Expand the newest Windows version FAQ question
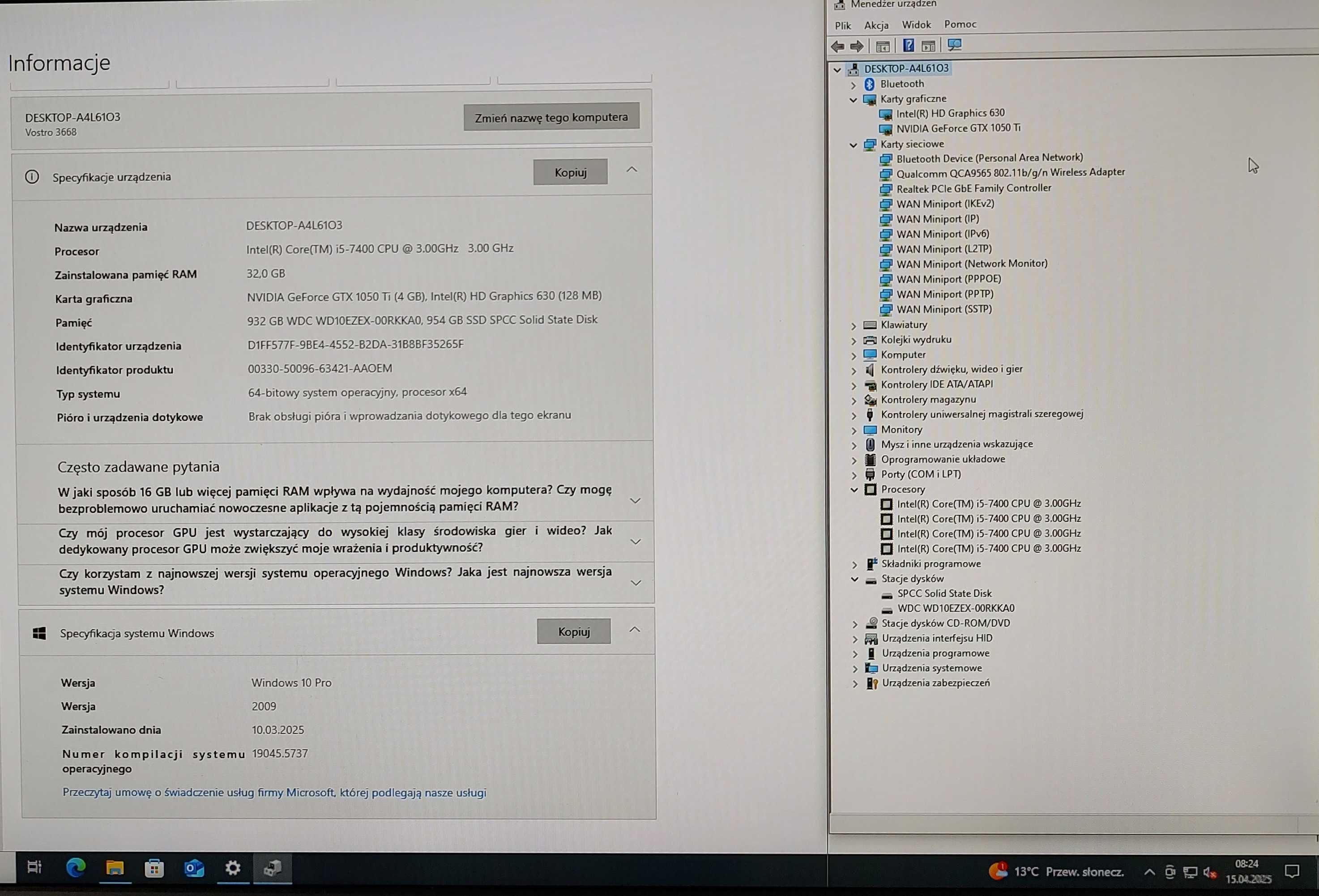The image size is (1319, 896). tap(636, 583)
